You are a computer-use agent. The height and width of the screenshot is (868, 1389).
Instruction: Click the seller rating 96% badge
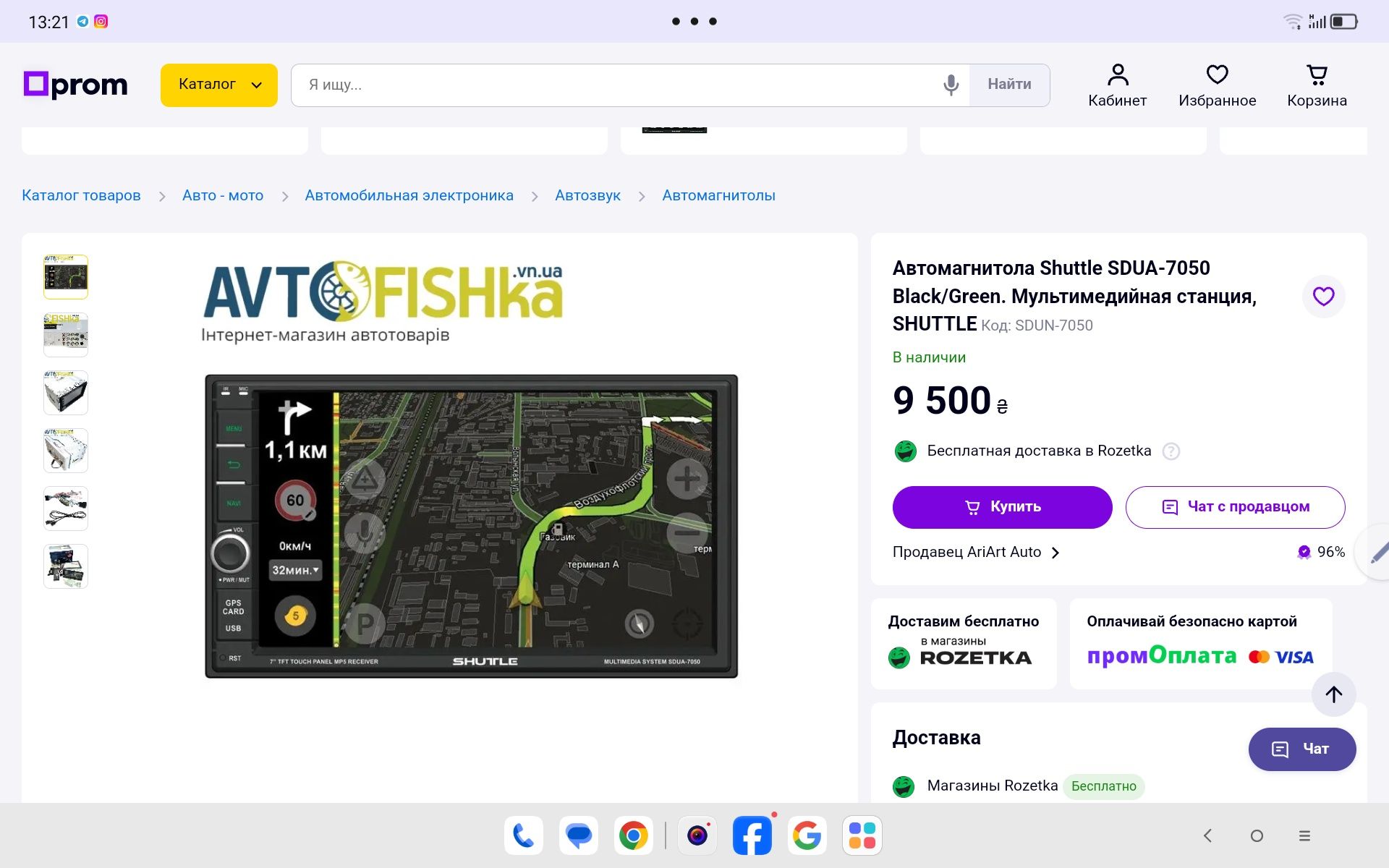pos(1321,552)
